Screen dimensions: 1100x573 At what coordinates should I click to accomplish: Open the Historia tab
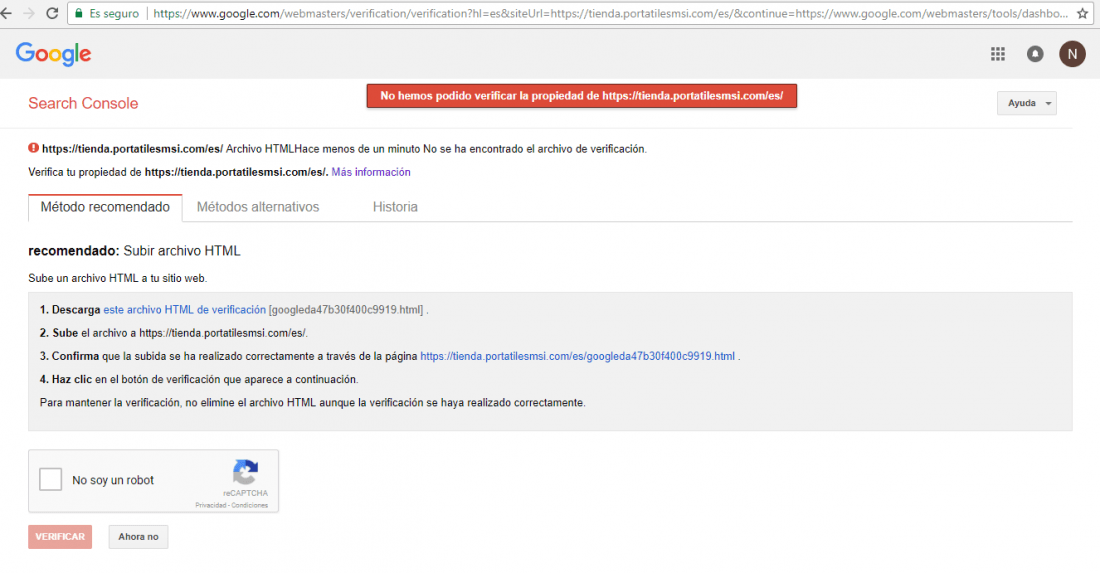point(395,207)
